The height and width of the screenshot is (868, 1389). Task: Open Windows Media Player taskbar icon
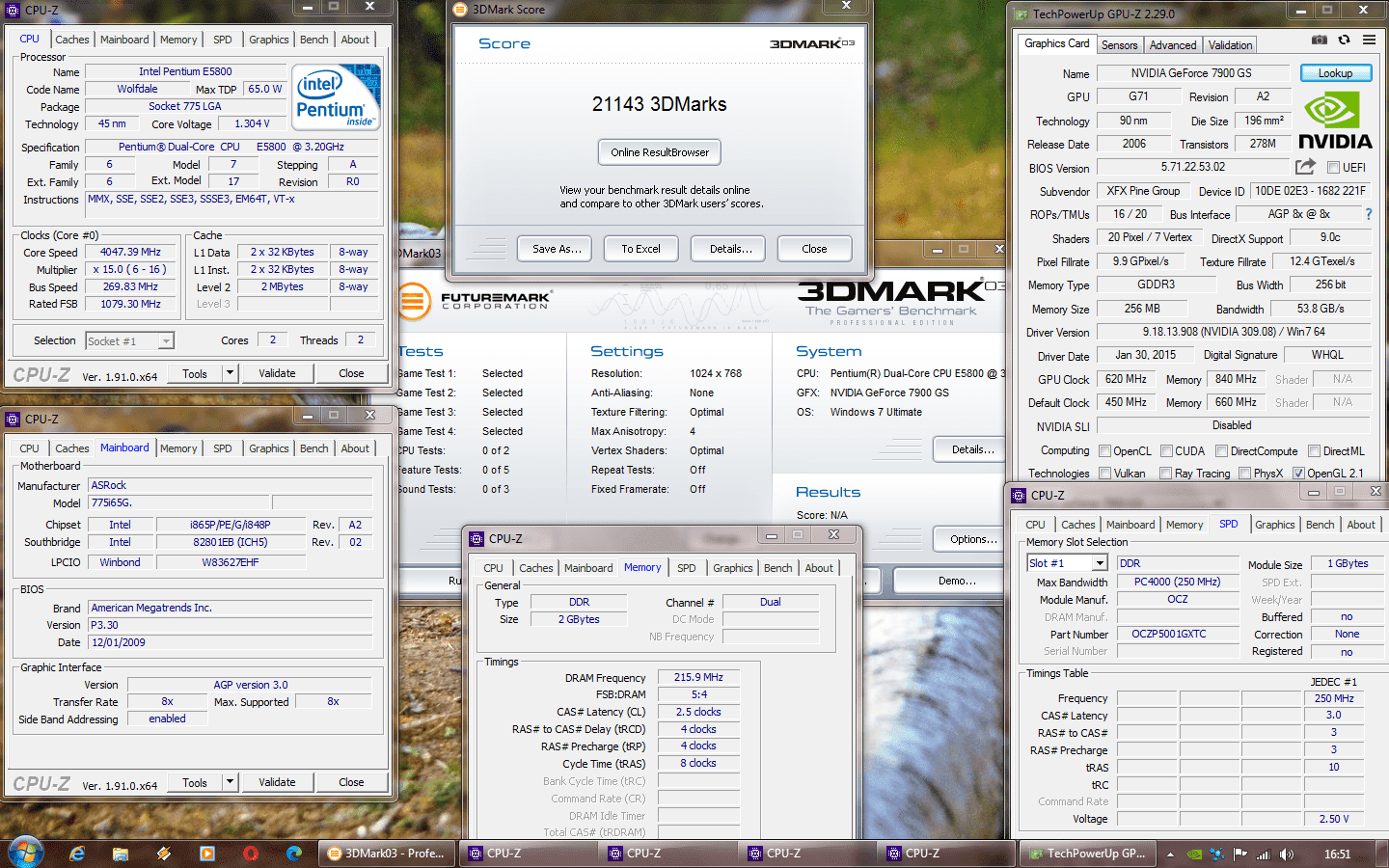tap(207, 854)
